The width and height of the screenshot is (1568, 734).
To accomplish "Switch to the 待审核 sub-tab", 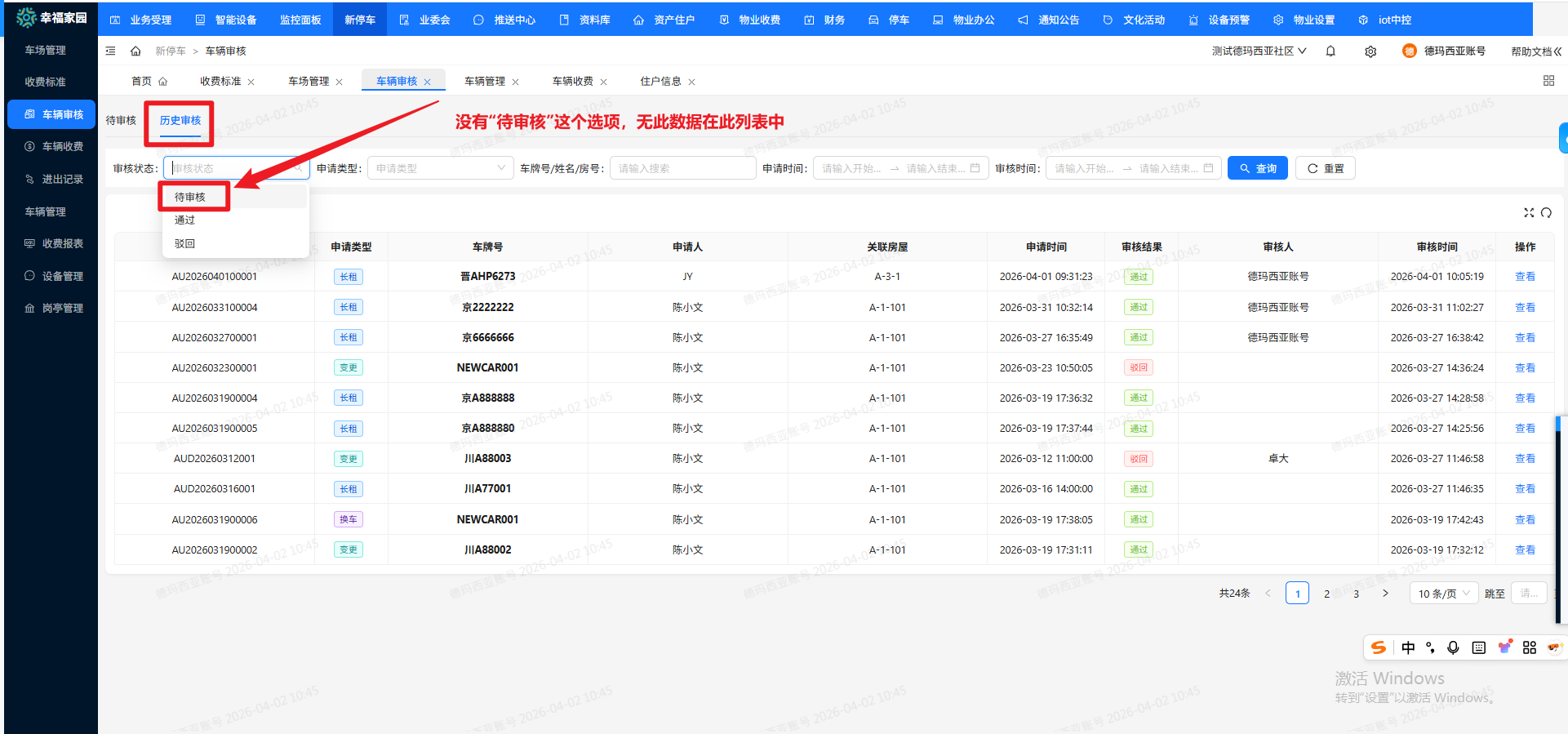I will click(121, 121).
